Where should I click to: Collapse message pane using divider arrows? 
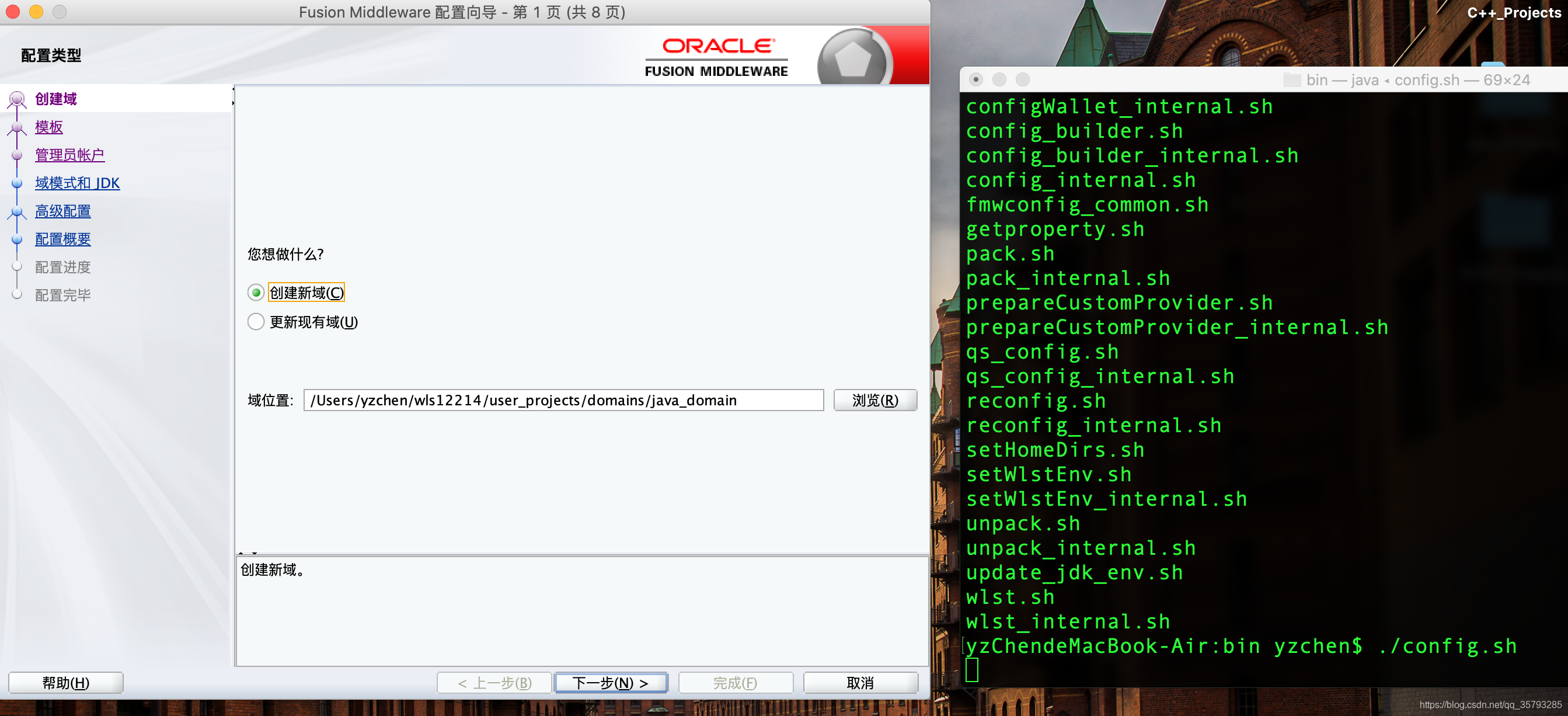point(255,553)
